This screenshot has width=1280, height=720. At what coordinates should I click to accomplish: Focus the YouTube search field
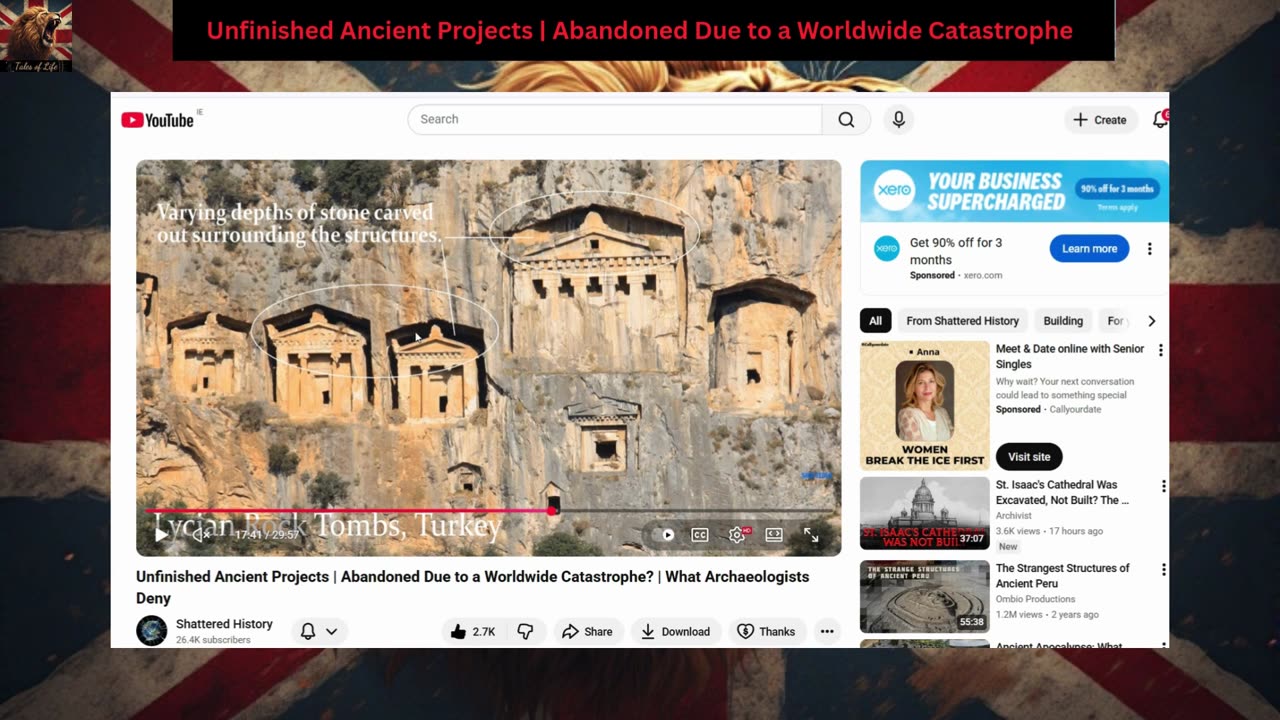pos(614,119)
